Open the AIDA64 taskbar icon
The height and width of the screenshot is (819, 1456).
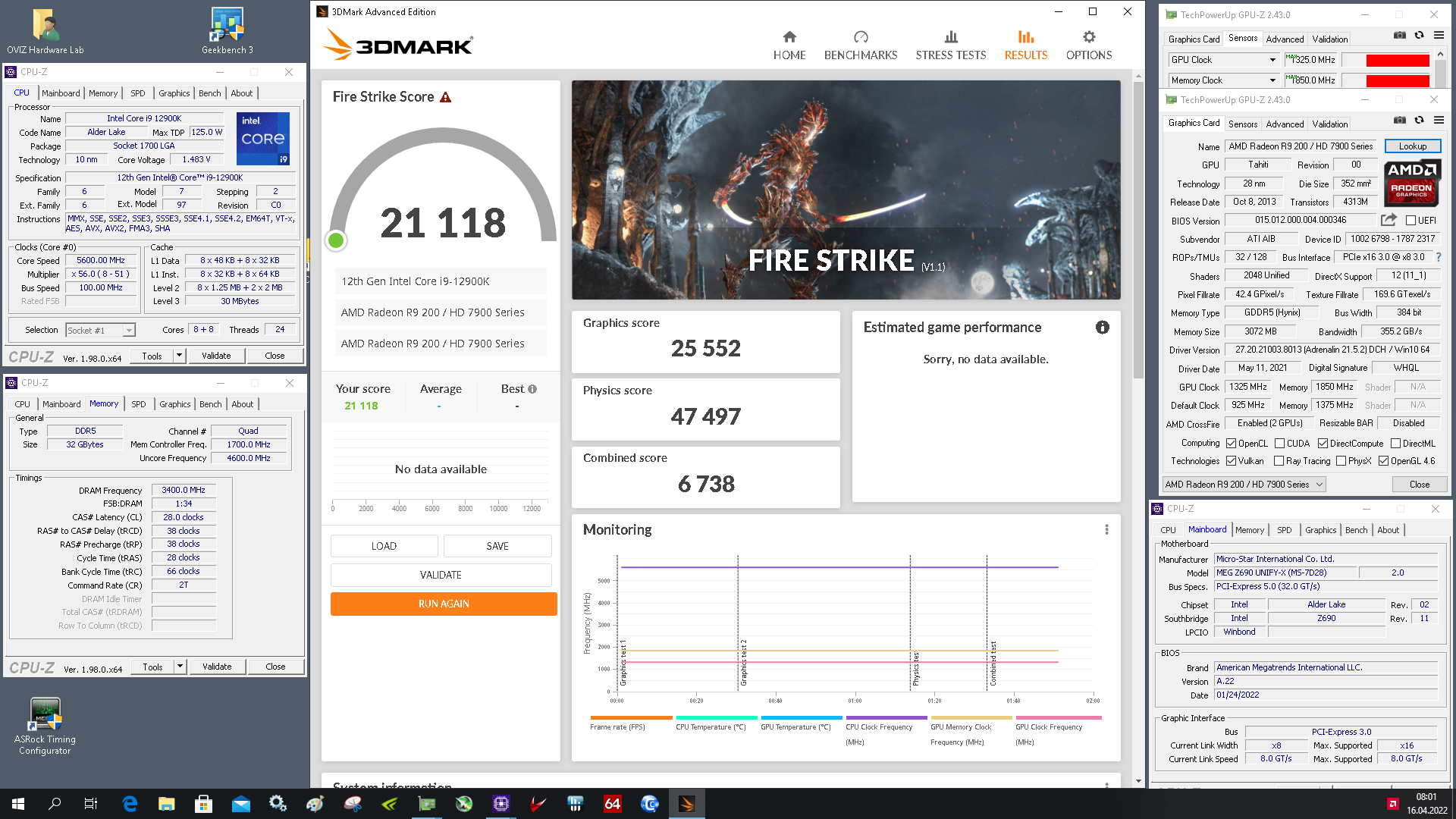613,804
